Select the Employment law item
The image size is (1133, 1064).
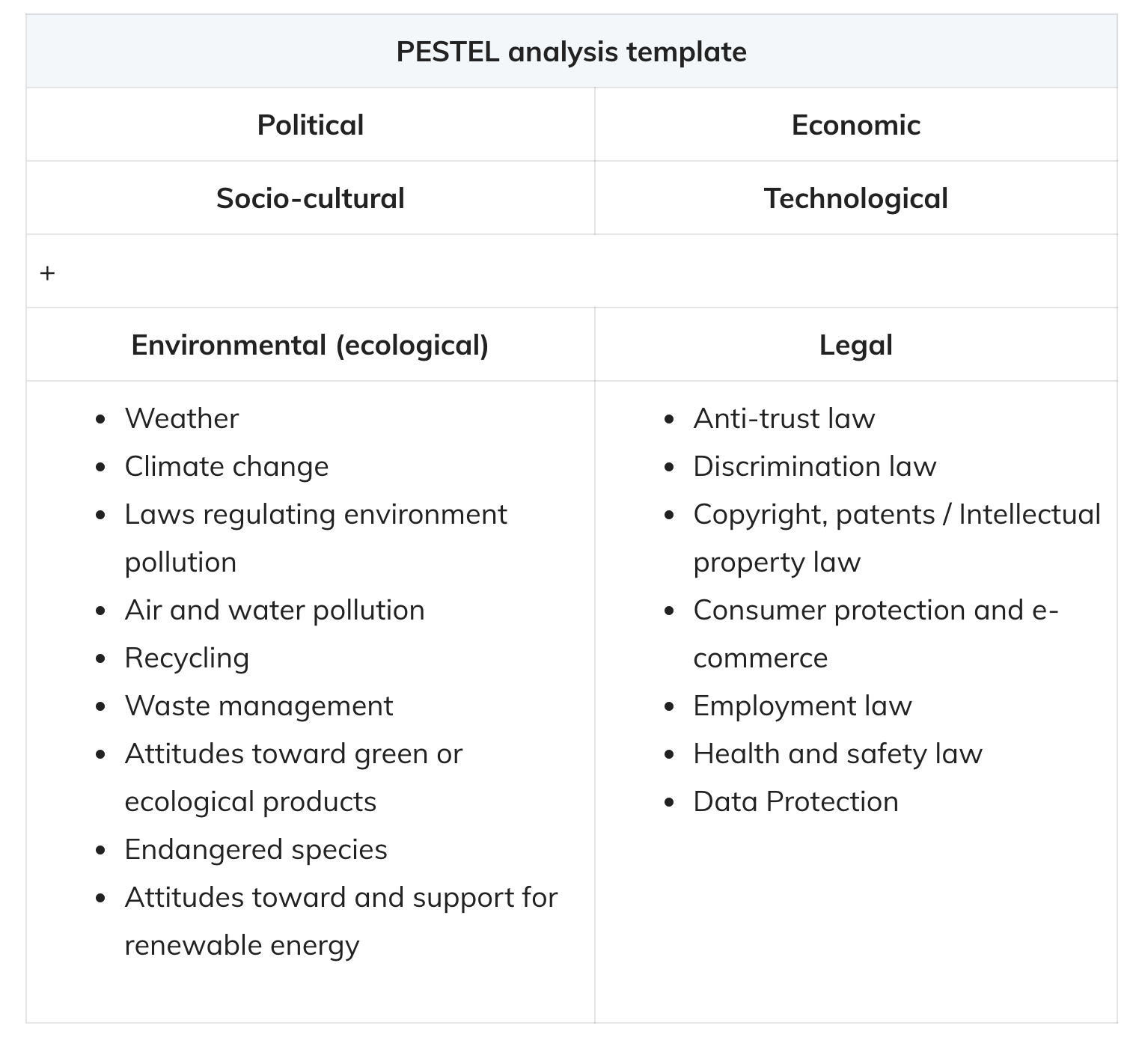click(x=802, y=706)
